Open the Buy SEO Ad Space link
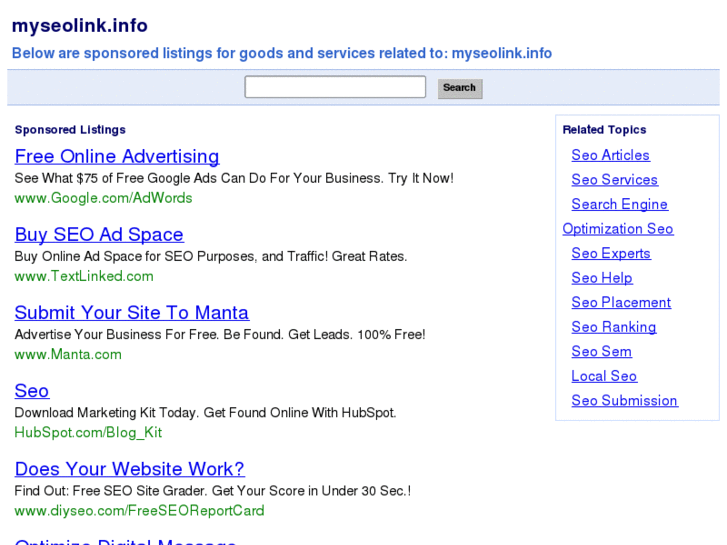727x545 pixels. [x=99, y=234]
